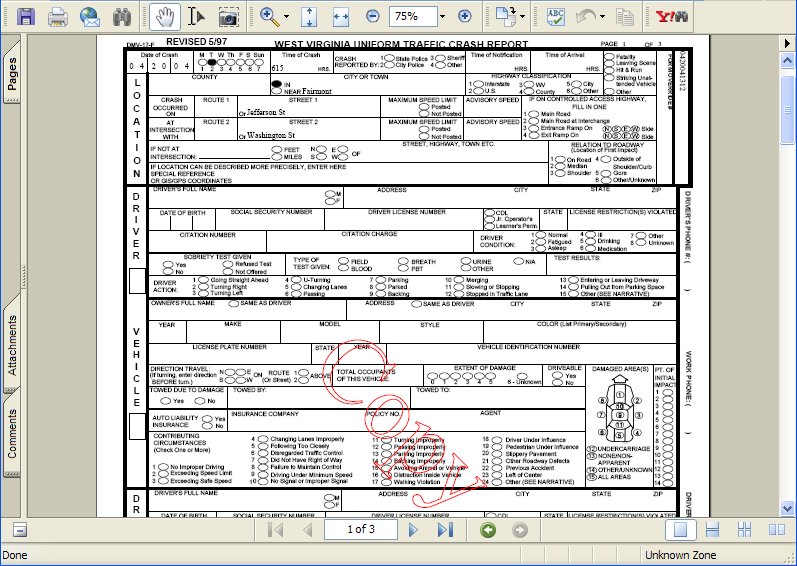
Task: Click the scroll up arrow
Action: tap(787, 61)
